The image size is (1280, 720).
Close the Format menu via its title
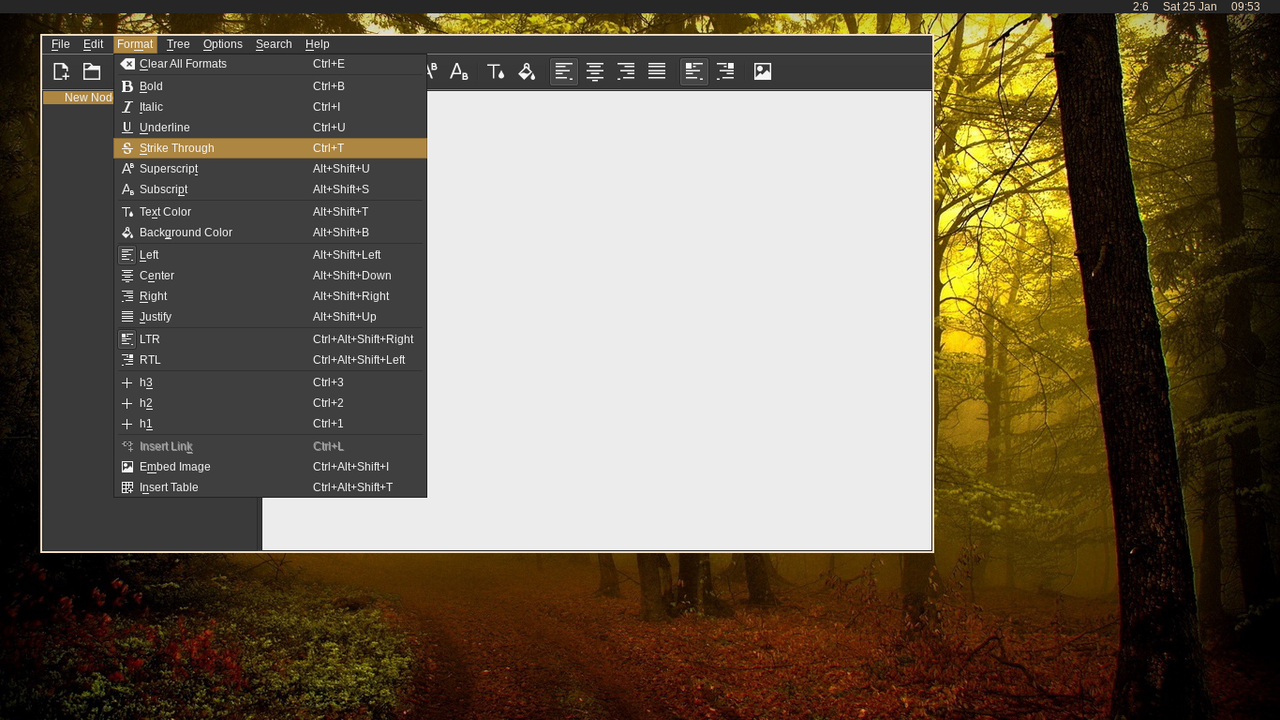tap(135, 44)
